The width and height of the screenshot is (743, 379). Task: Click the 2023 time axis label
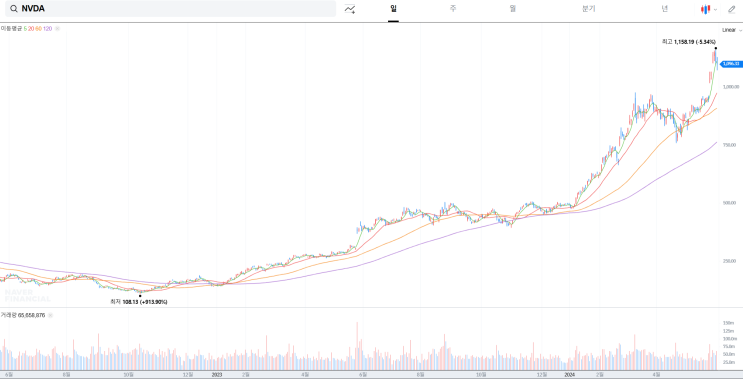[217, 374]
